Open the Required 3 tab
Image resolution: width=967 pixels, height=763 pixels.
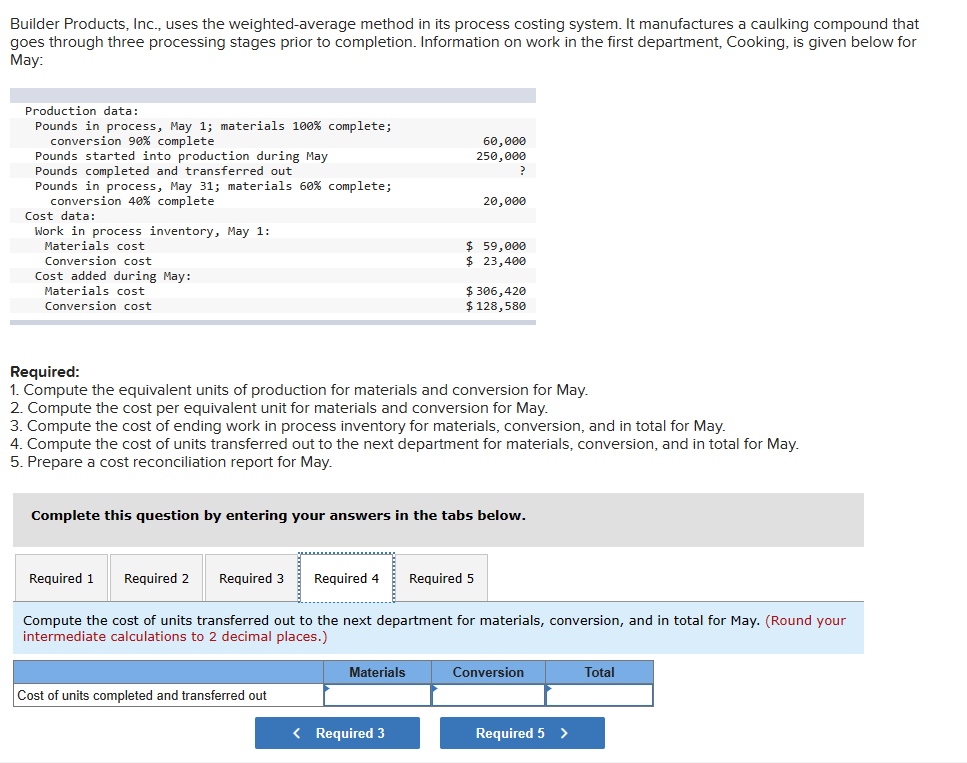pyautogui.click(x=251, y=578)
